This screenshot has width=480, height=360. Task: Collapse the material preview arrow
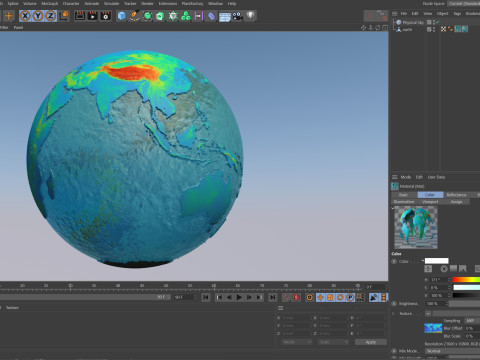(x=393, y=208)
